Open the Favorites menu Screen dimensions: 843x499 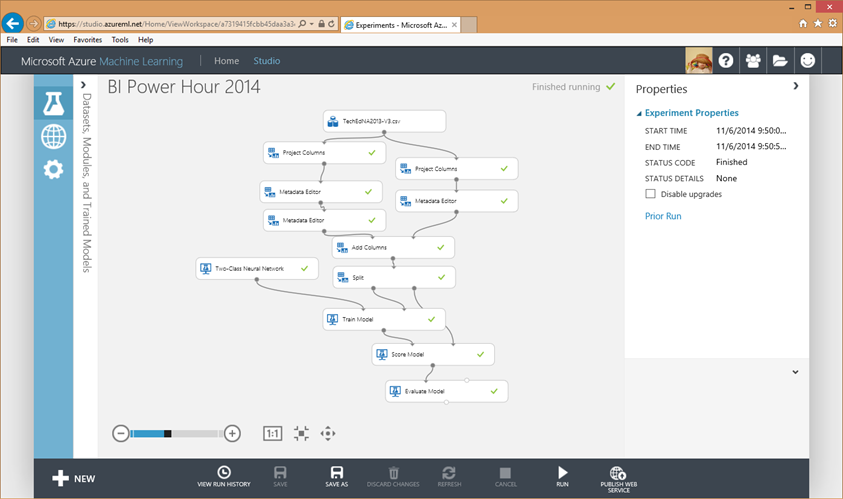coord(88,40)
